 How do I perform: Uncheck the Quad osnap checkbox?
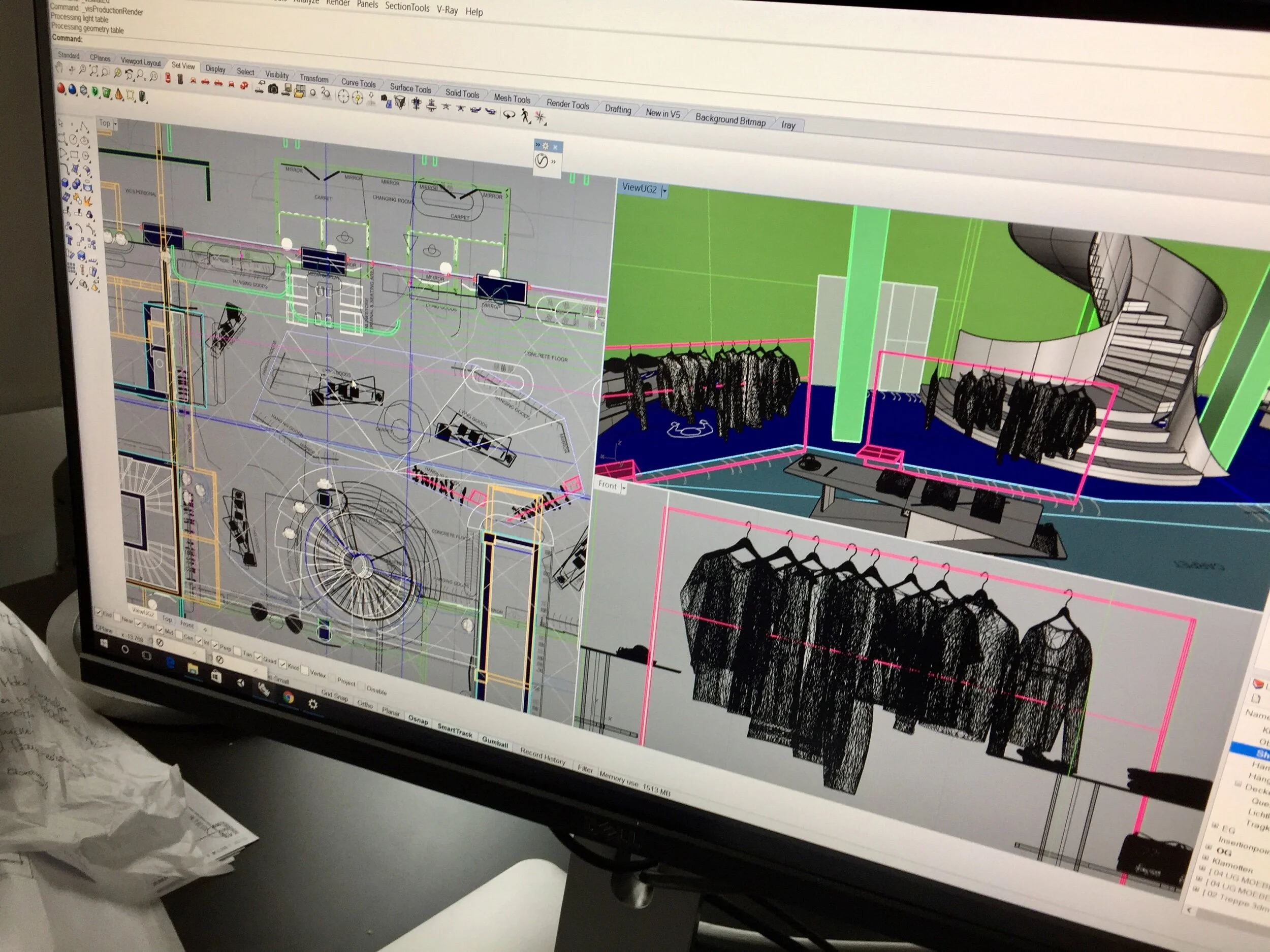click(258, 657)
